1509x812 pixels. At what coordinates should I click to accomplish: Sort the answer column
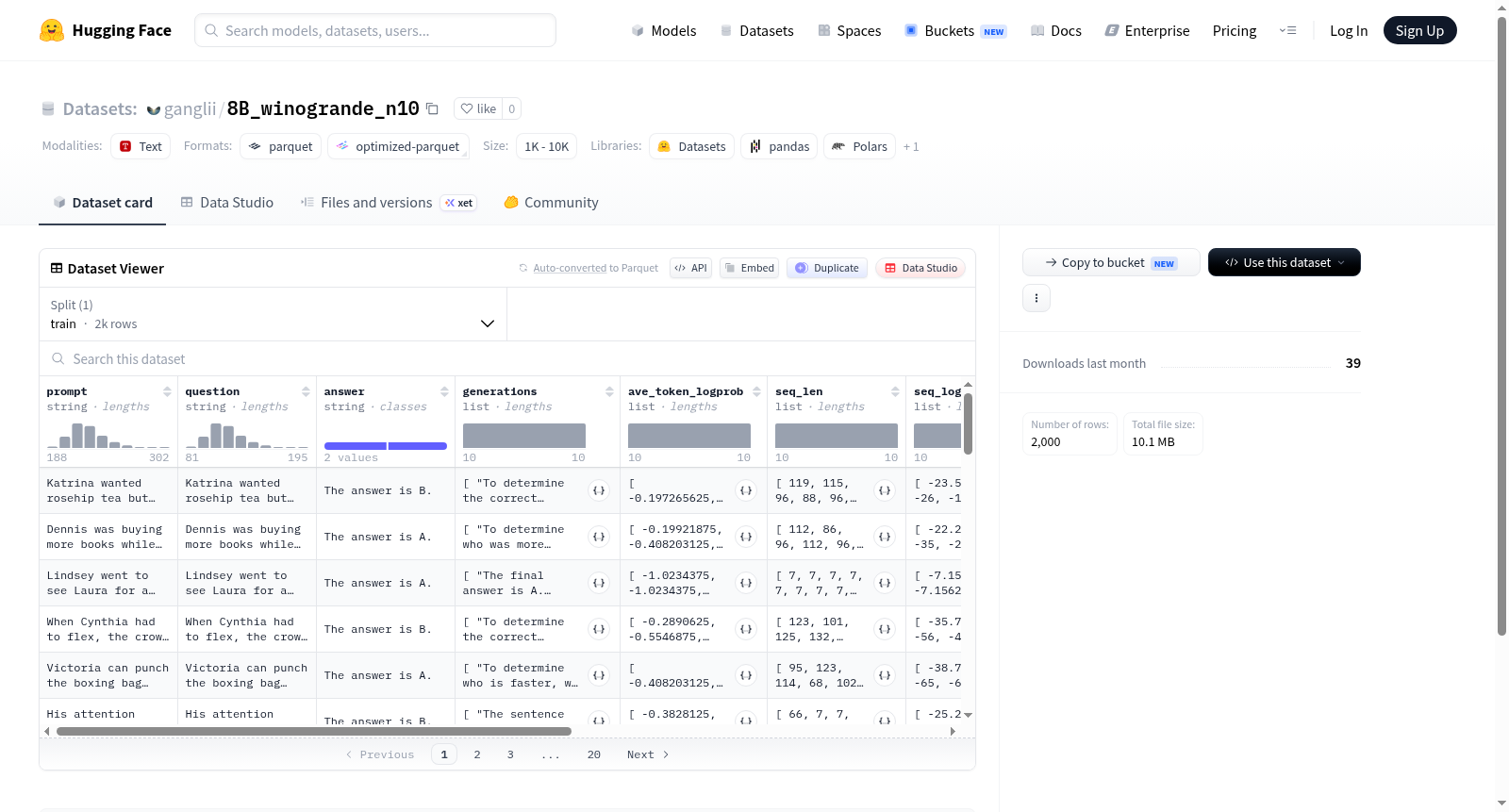(x=444, y=391)
